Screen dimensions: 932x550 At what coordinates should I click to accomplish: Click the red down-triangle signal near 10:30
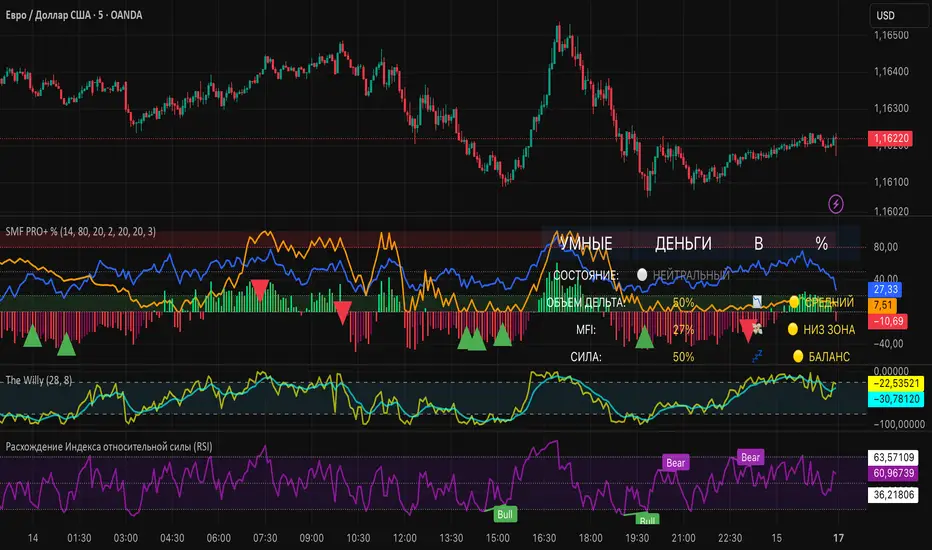[x=342, y=312]
